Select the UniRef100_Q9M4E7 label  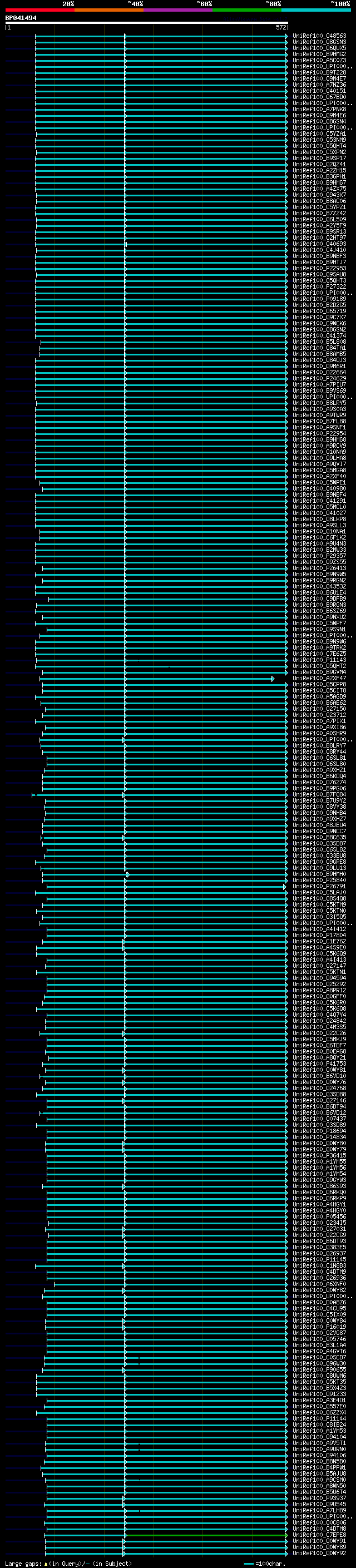coord(319,78)
